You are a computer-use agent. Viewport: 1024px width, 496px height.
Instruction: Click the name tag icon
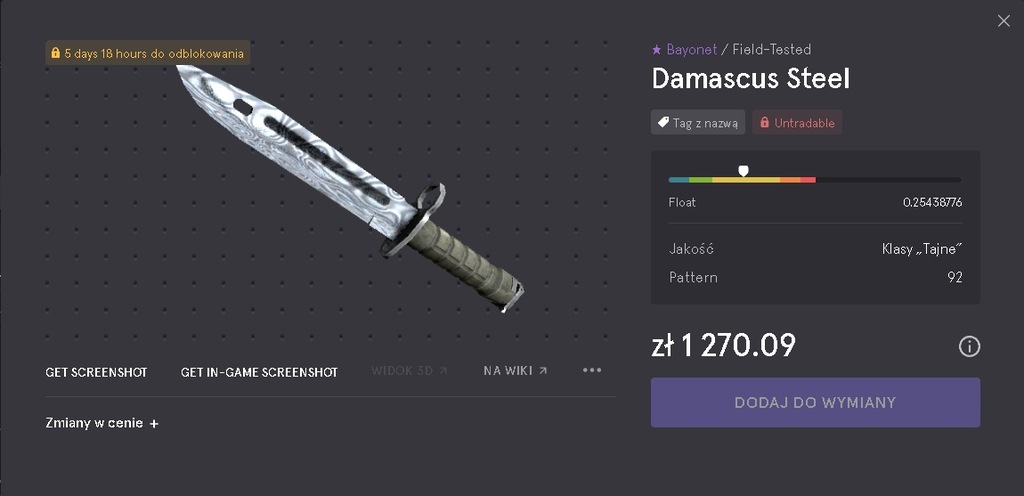click(663, 122)
